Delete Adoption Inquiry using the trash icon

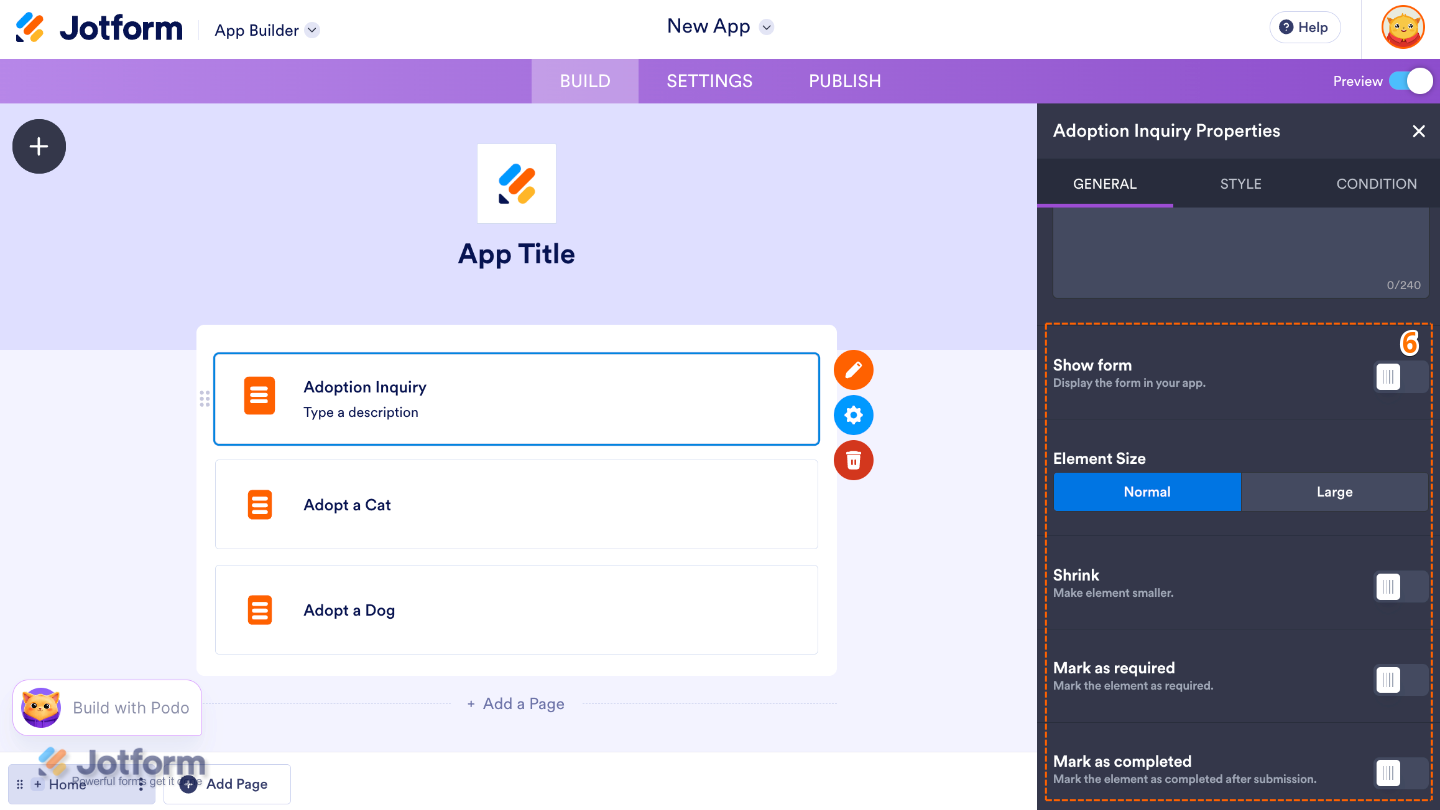(853, 460)
